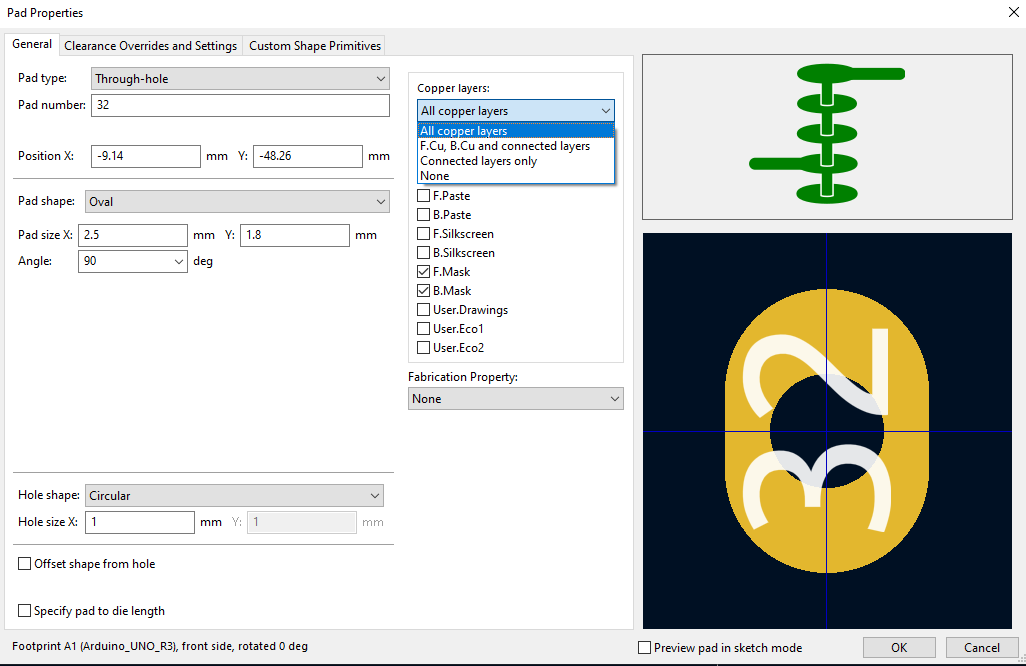Click the Pad size X field
The width and height of the screenshot is (1026, 666).
coord(133,236)
